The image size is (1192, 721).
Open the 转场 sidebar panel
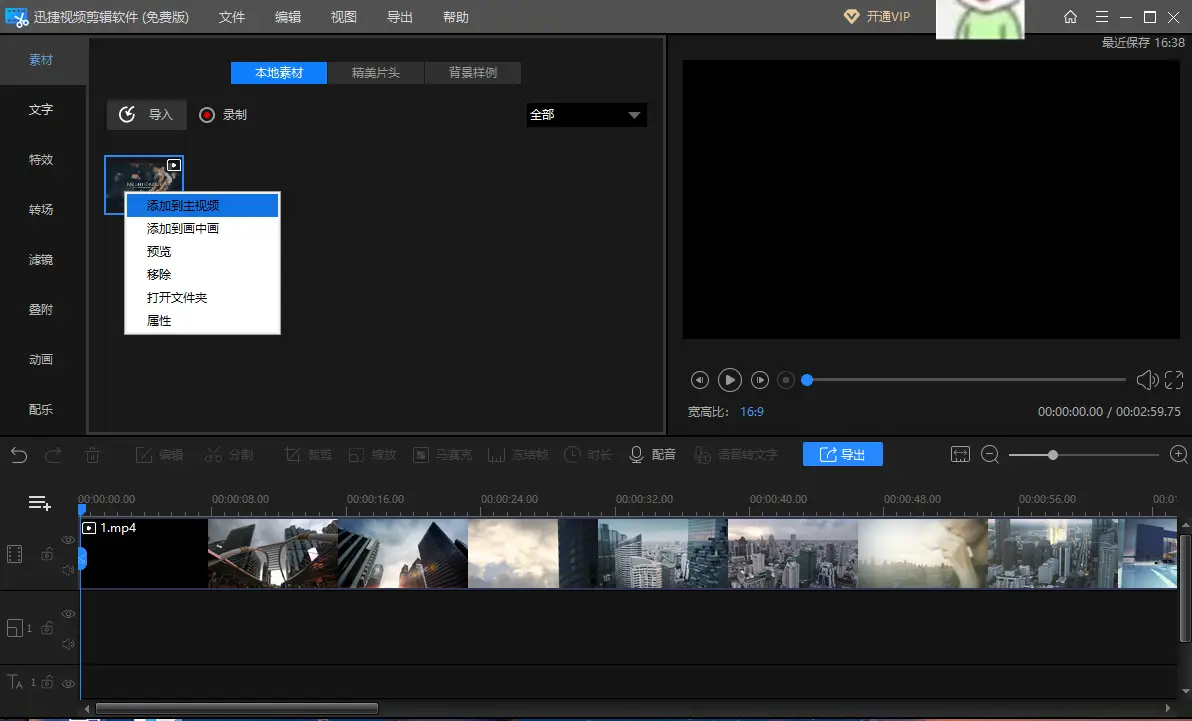[x=41, y=209]
